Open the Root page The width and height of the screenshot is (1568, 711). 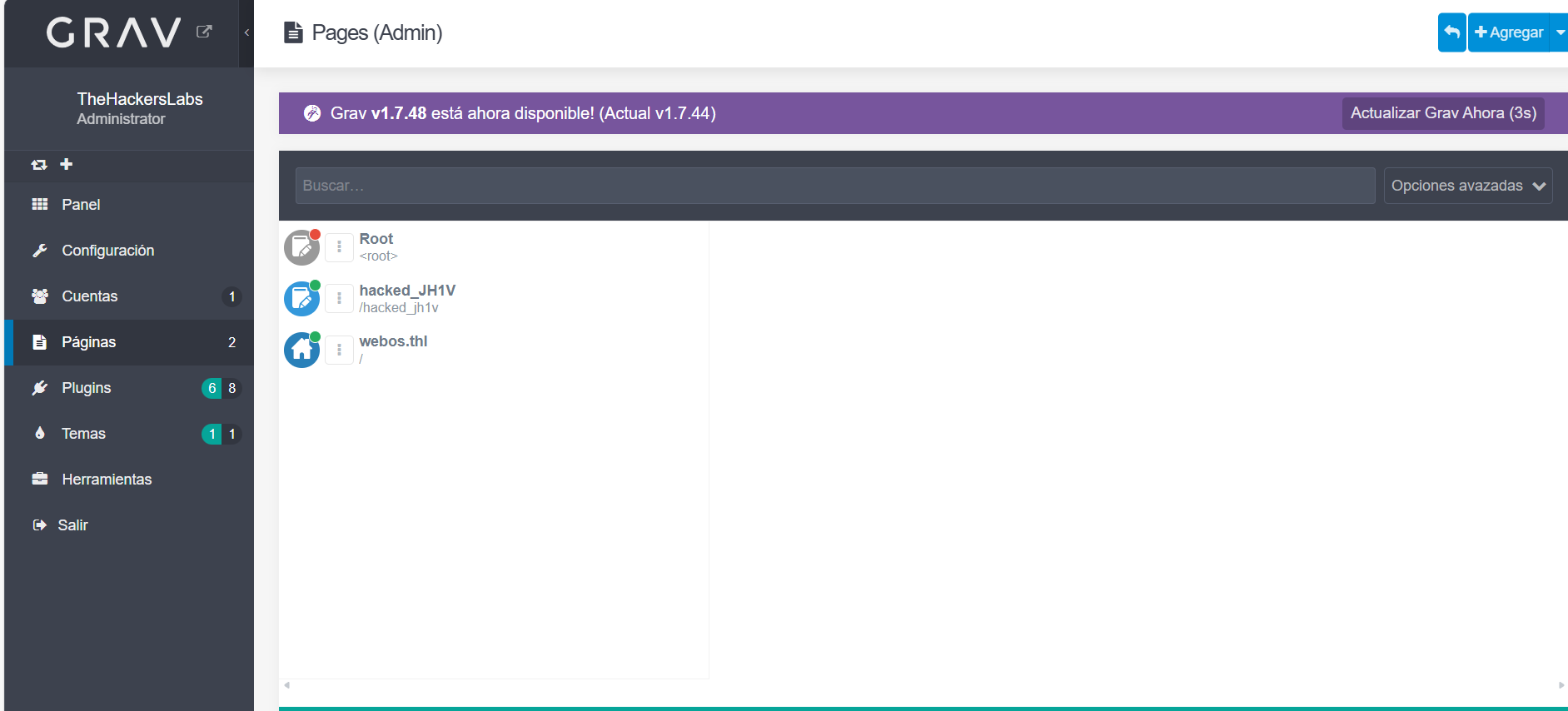coord(376,239)
